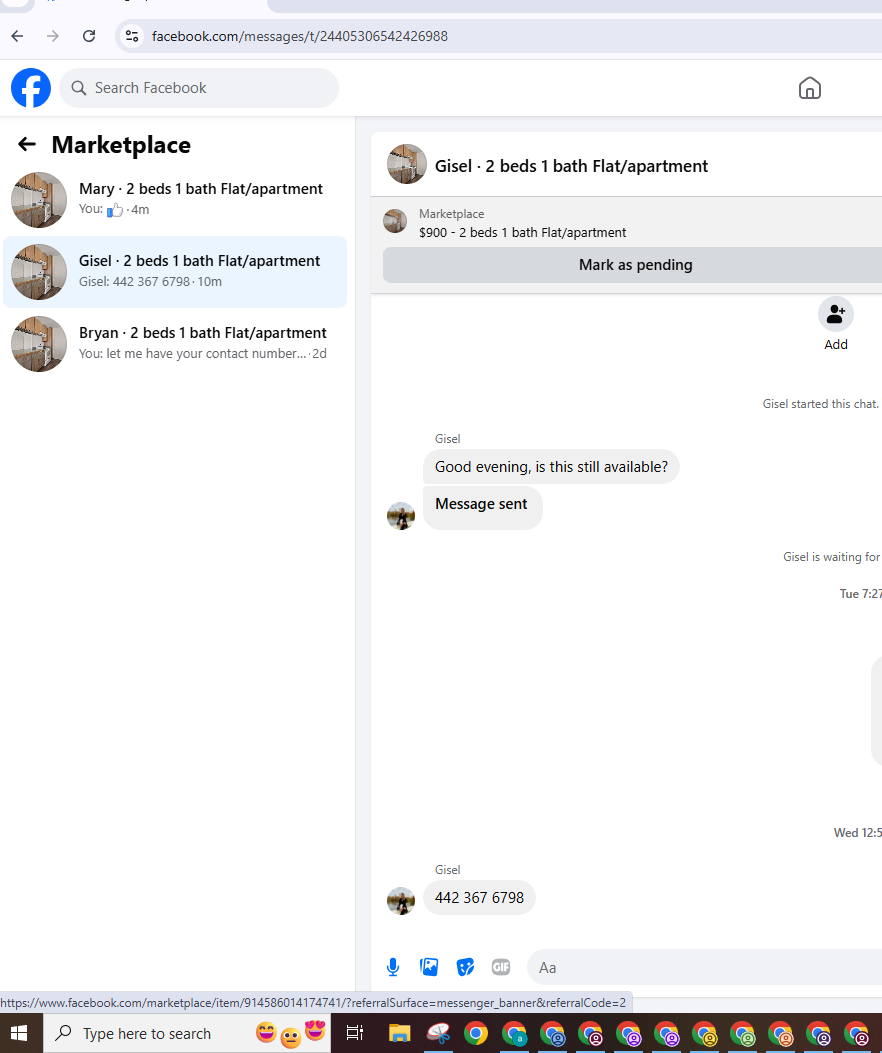This screenshot has width=882, height=1053.
Task: Select Gisel's conversation in the list
Action: (175, 272)
